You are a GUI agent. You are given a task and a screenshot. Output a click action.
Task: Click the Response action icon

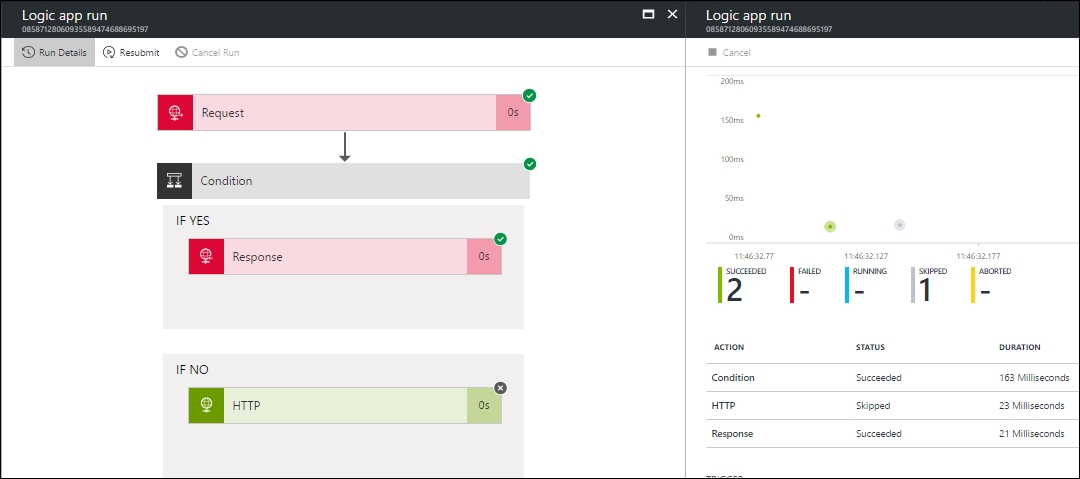[206, 256]
